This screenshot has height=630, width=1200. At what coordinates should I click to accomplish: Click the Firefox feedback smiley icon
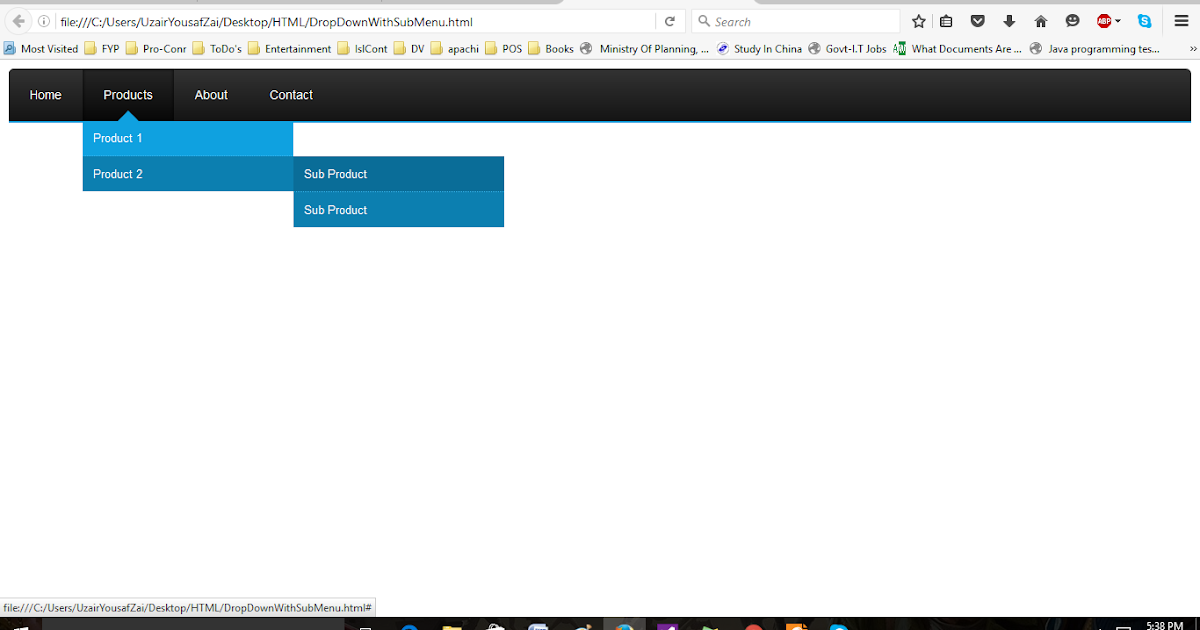1072,21
